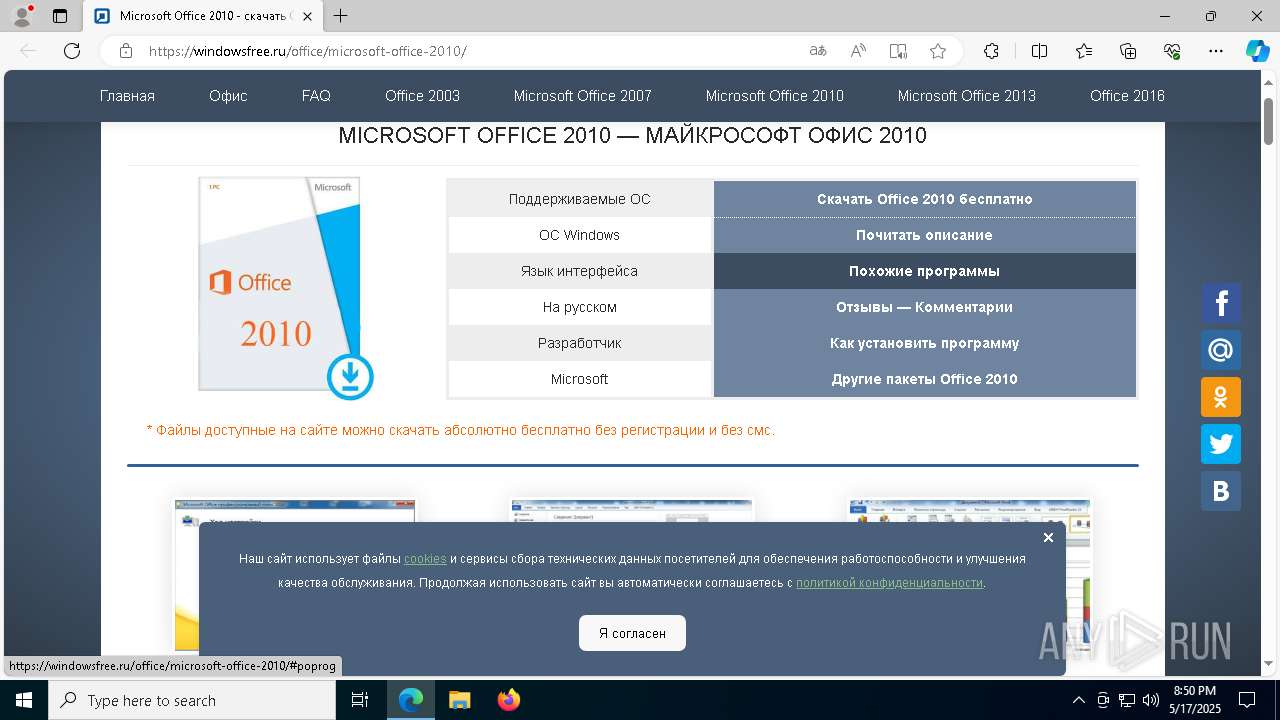Open browser essentials heart icon
1280x720 pixels.
tap(1172, 51)
